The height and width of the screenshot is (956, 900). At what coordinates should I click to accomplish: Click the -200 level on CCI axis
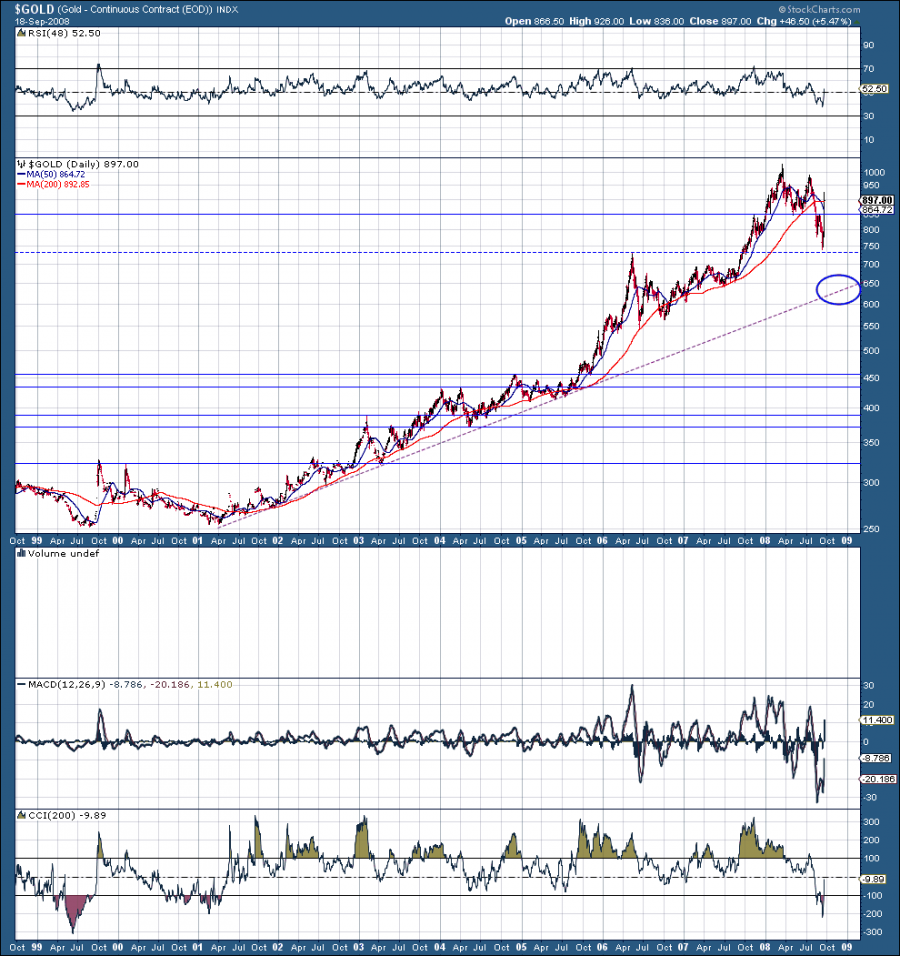873,914
